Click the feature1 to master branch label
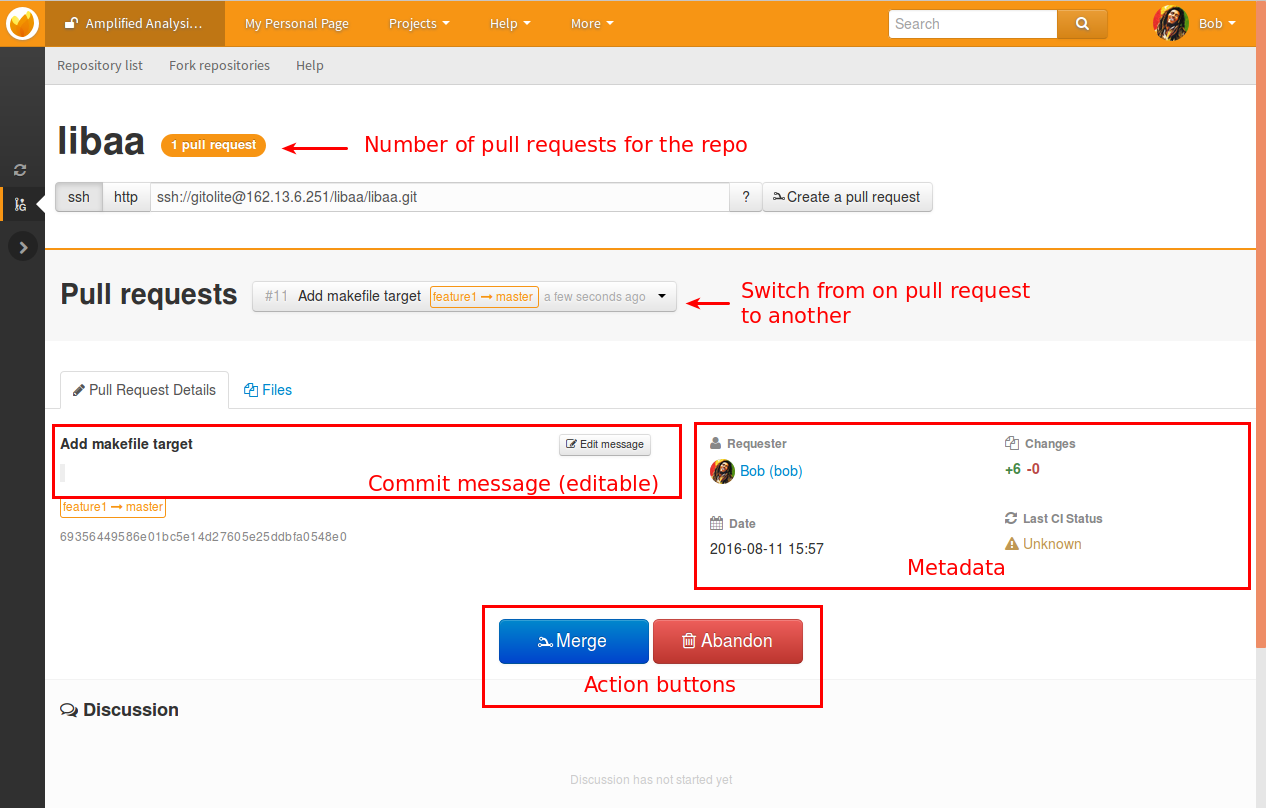The height and width of the screenshot is (808, 1266). click(x=113, y=507)
